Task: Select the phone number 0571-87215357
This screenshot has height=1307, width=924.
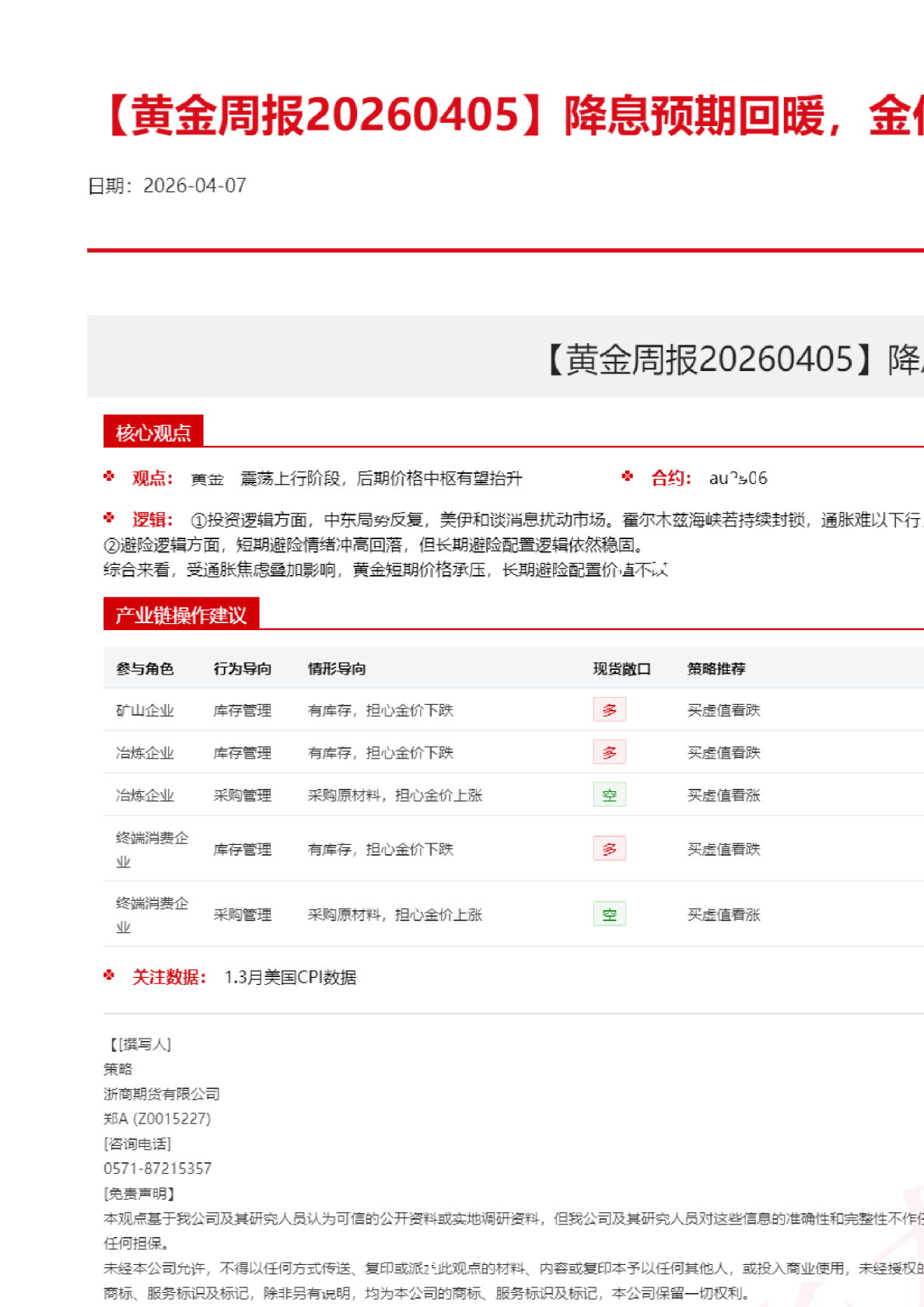Action: [158, 1169]
